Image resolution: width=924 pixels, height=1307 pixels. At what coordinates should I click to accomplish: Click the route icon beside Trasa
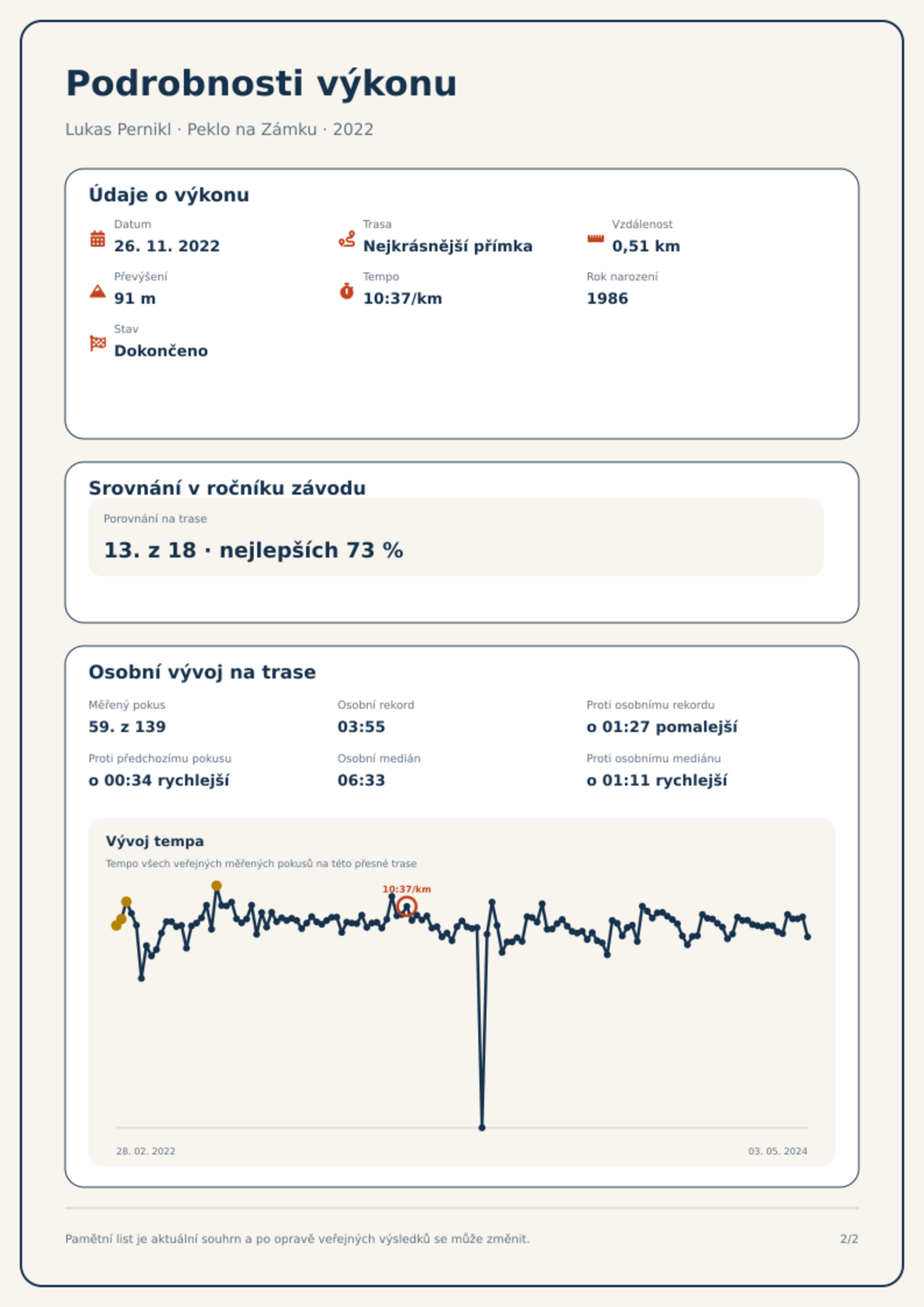tap(347, 239)
